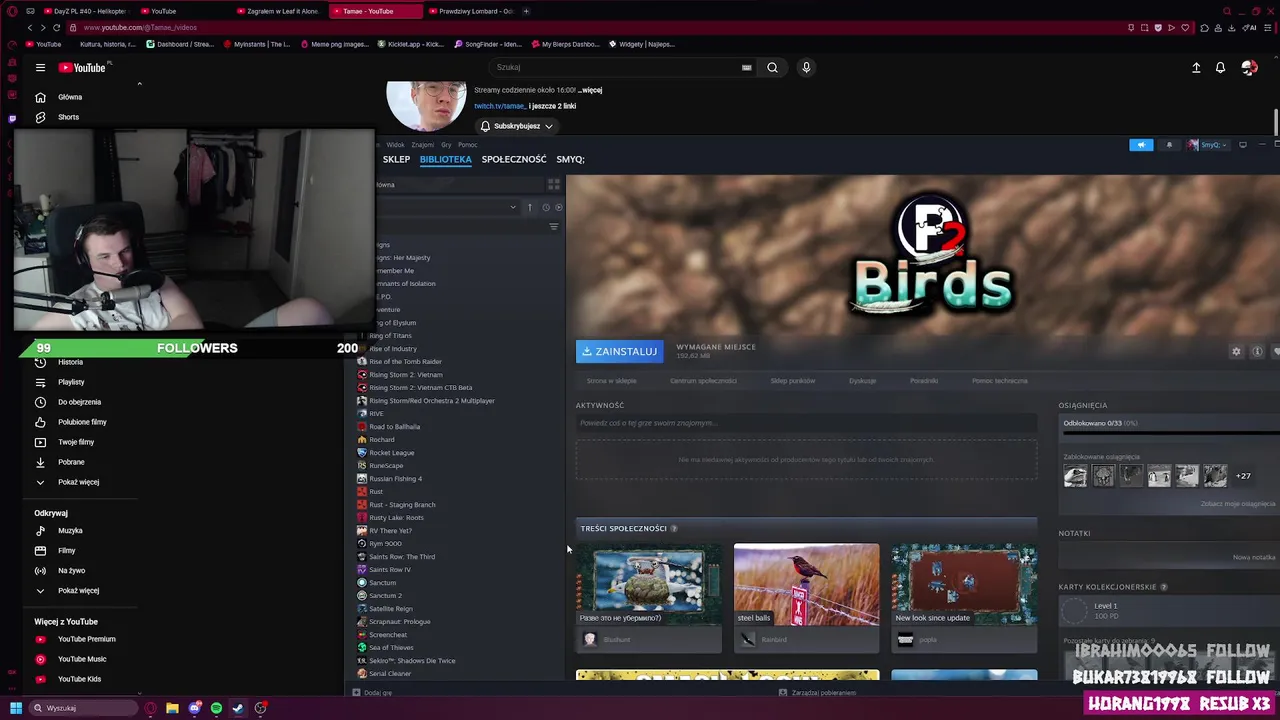Image resolution: width=1280 pixels, height=720 pixels.
Task: Open File Explorer from the taskbar
Action: point(172,708)
